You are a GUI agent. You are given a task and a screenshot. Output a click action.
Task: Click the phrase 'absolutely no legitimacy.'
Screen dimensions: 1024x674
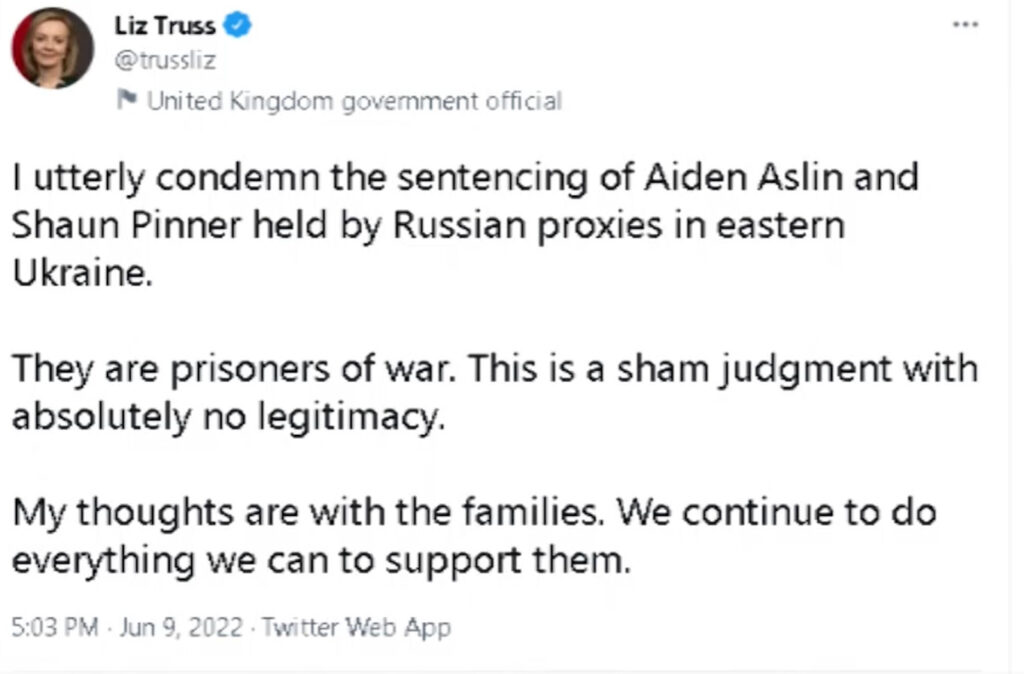(227, 416)
